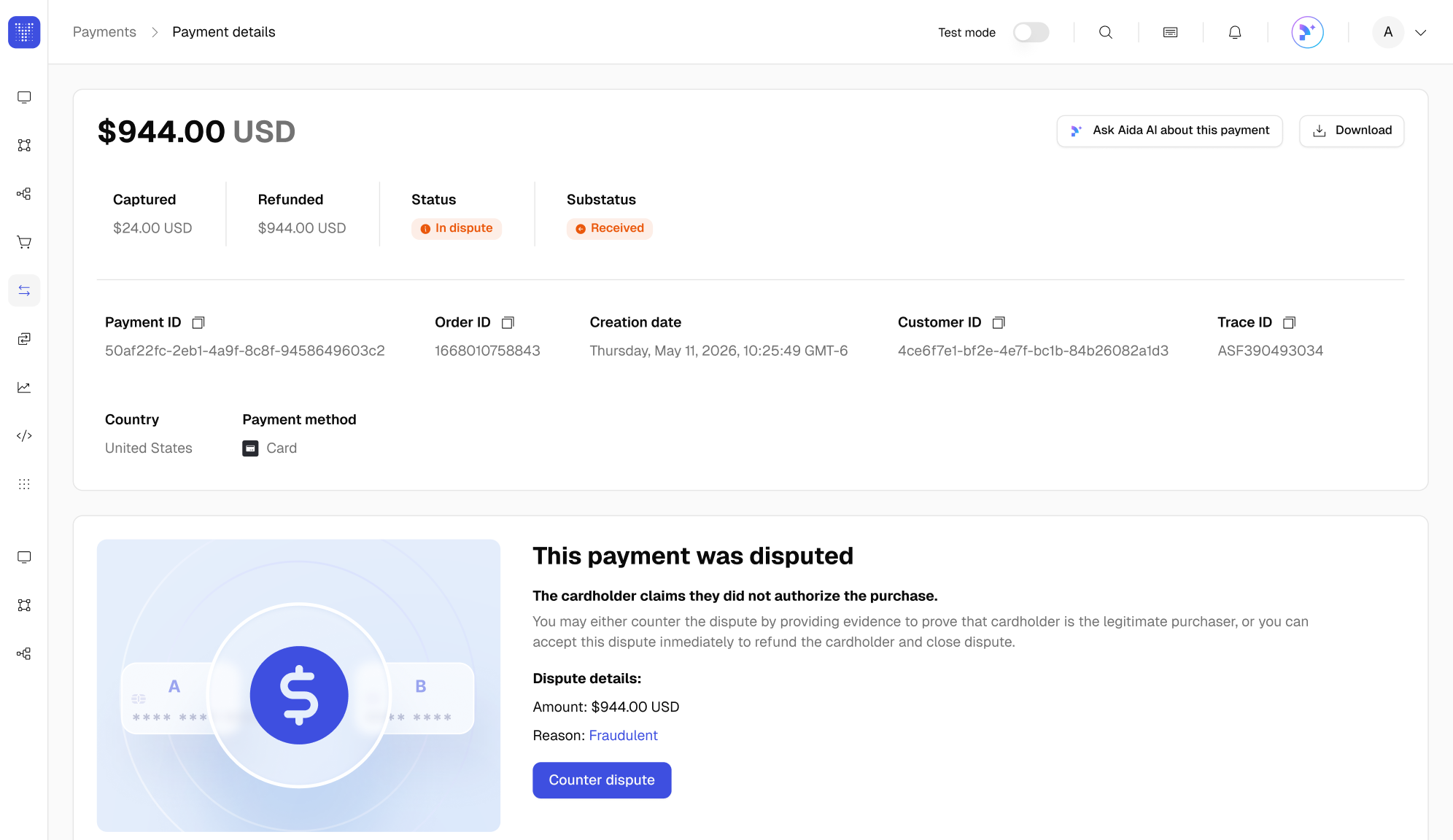Open the Fraudulent reason link
Viewport: 1453px width, 840px height.
coord(623,735)
